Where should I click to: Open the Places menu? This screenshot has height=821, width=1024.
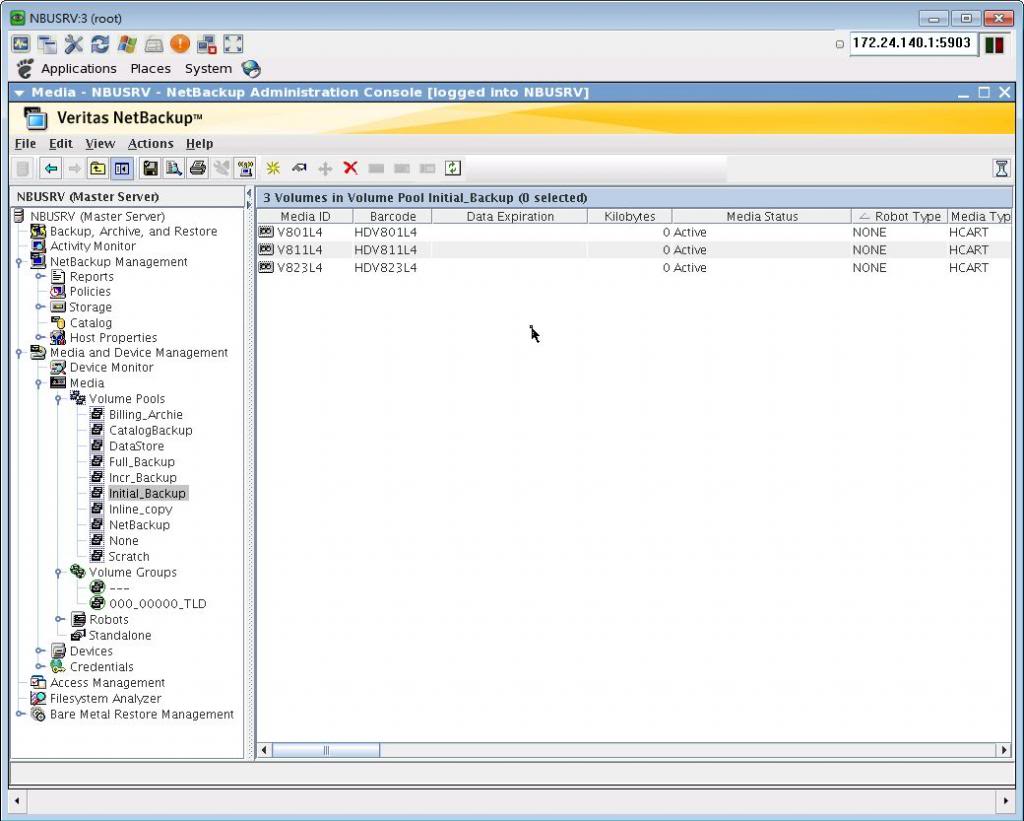150,69
